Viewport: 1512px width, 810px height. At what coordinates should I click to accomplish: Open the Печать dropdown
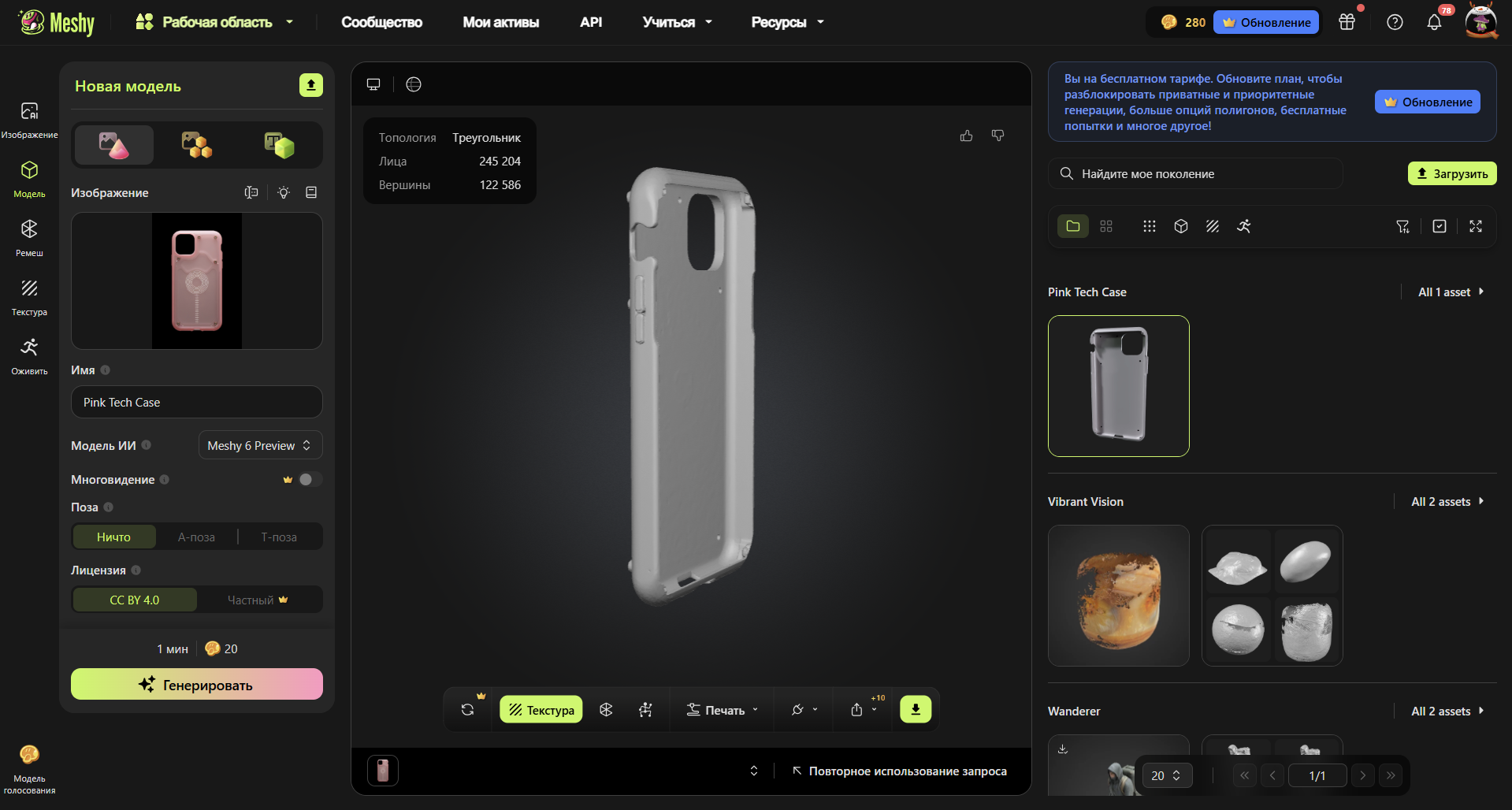(x=722, y=709)
